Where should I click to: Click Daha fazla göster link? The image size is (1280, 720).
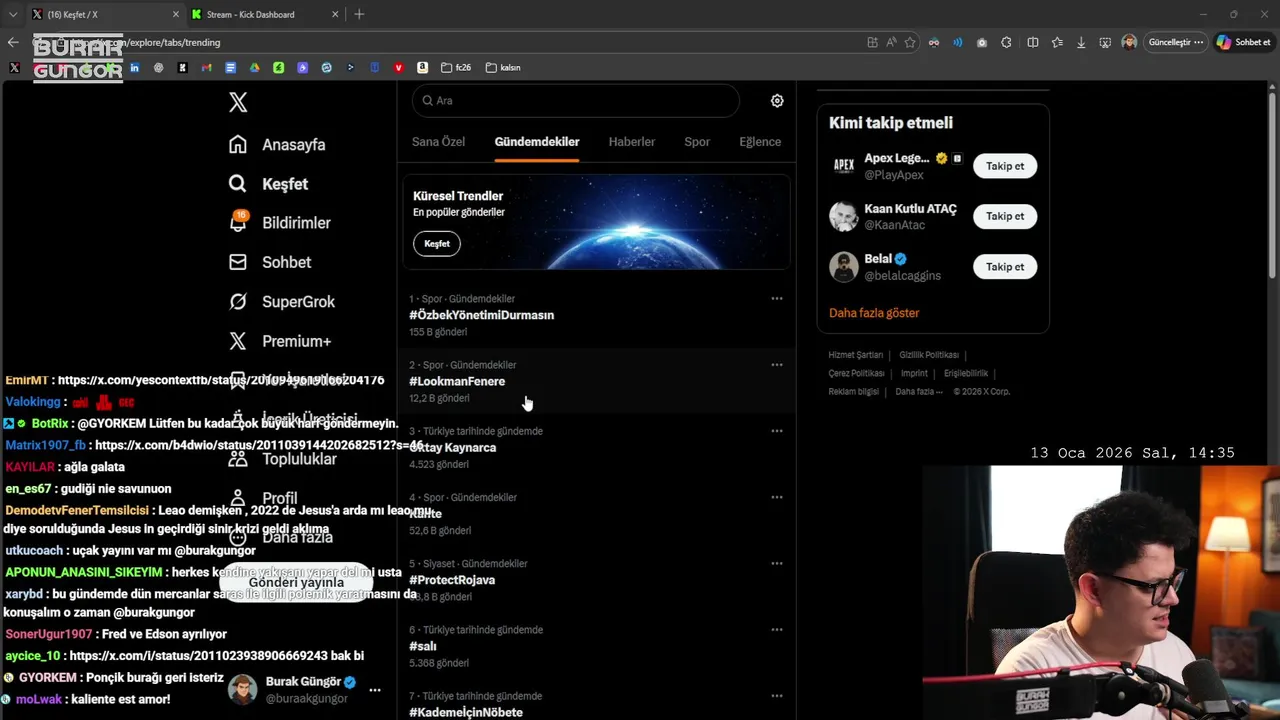click(x=874, y=313)
